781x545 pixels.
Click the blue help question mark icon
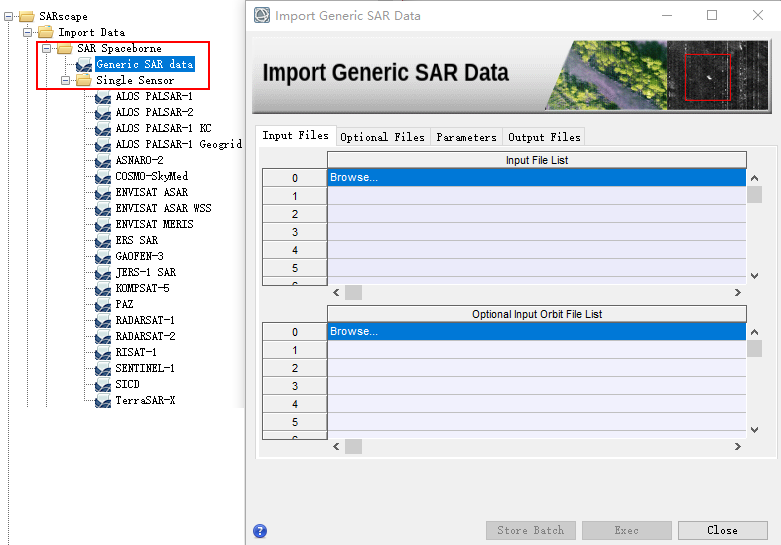(260, 531)
